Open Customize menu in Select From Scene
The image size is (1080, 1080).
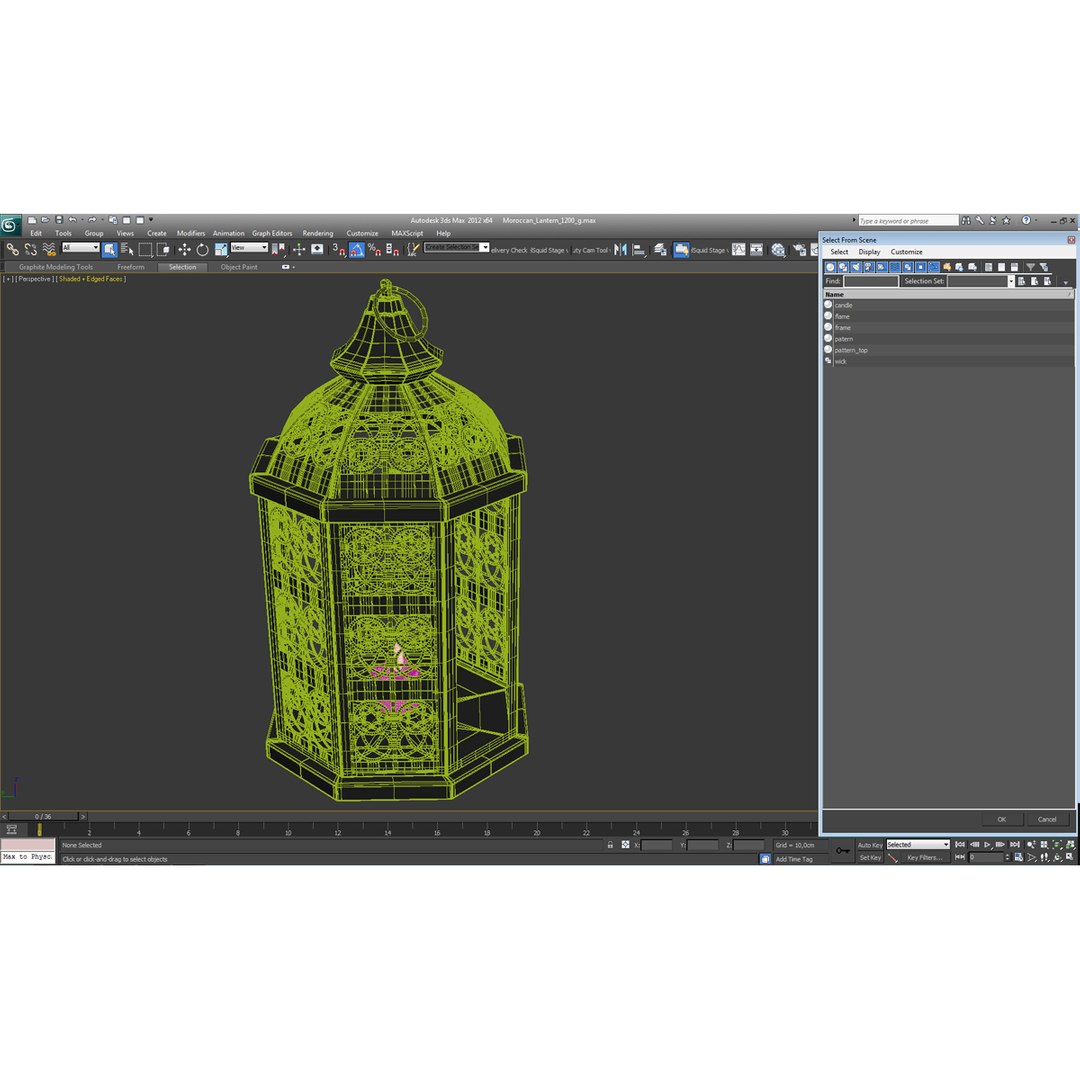pos(906,252)
